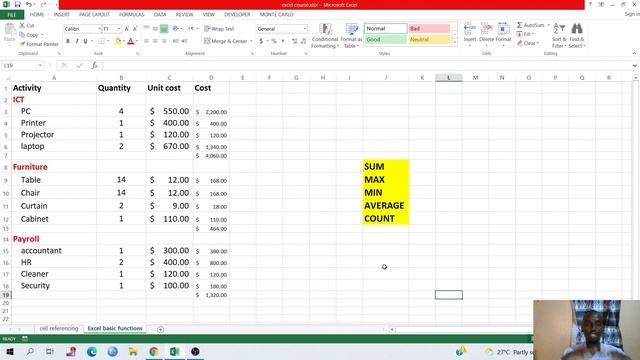Add a new sheet with plus icon
Screen dimensions: 640x360
(160, 329)
